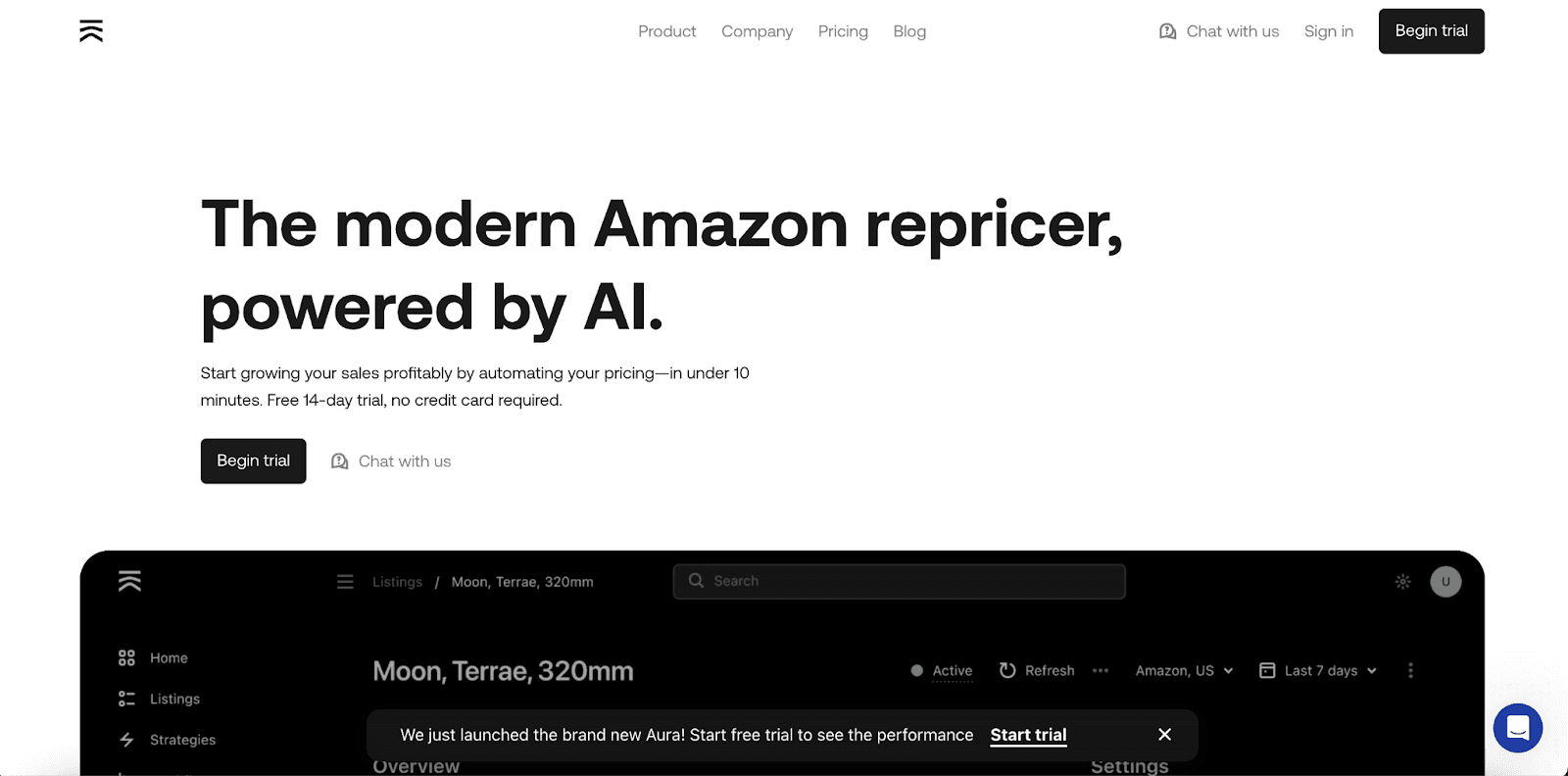Dismiss the Aura launch notification banner

pyautogui.click(x=1164, y=735)
